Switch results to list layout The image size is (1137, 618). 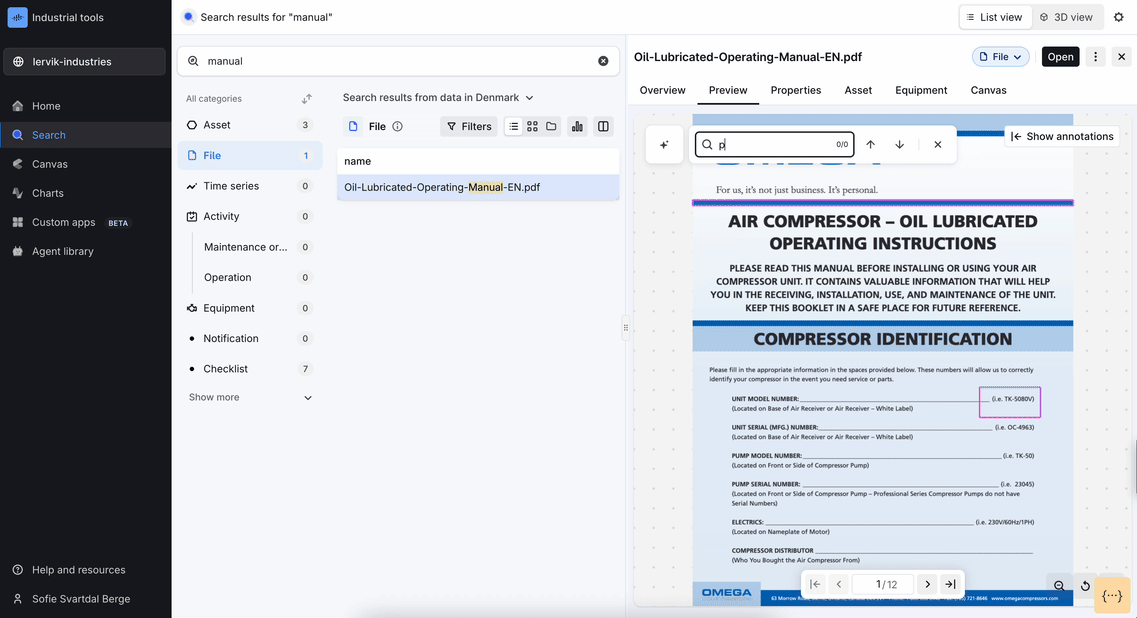tap(513, 126)
